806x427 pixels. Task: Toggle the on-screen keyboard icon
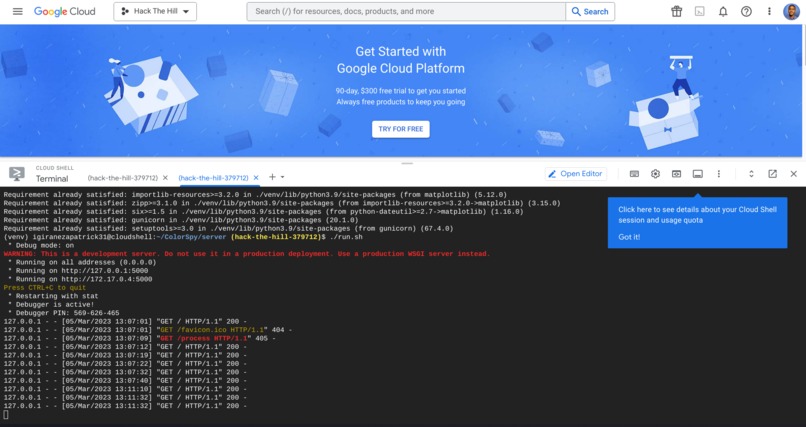pos(634,174)
